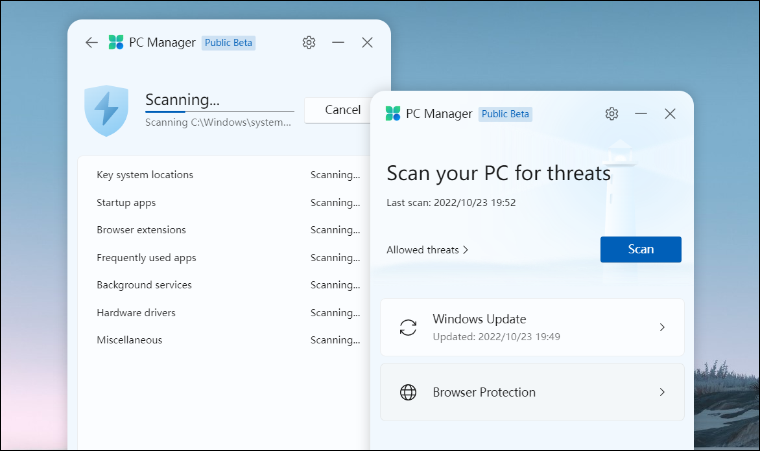Image resolution: width=760 pixels, height=451 pixels.
Task: Click the Updated 2022/10/23 19:49 text
Action: [x=496, y=337]
